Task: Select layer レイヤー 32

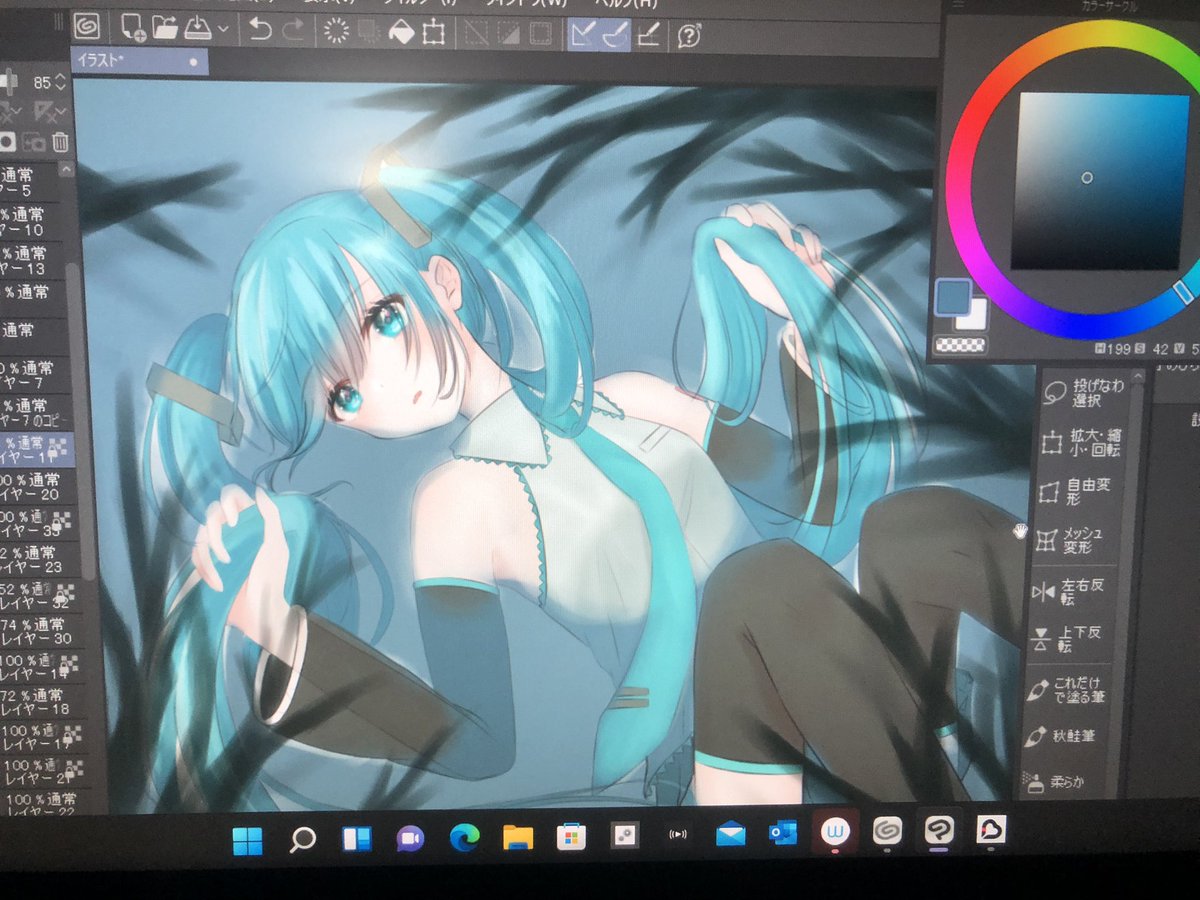Action: coord(40,597)
